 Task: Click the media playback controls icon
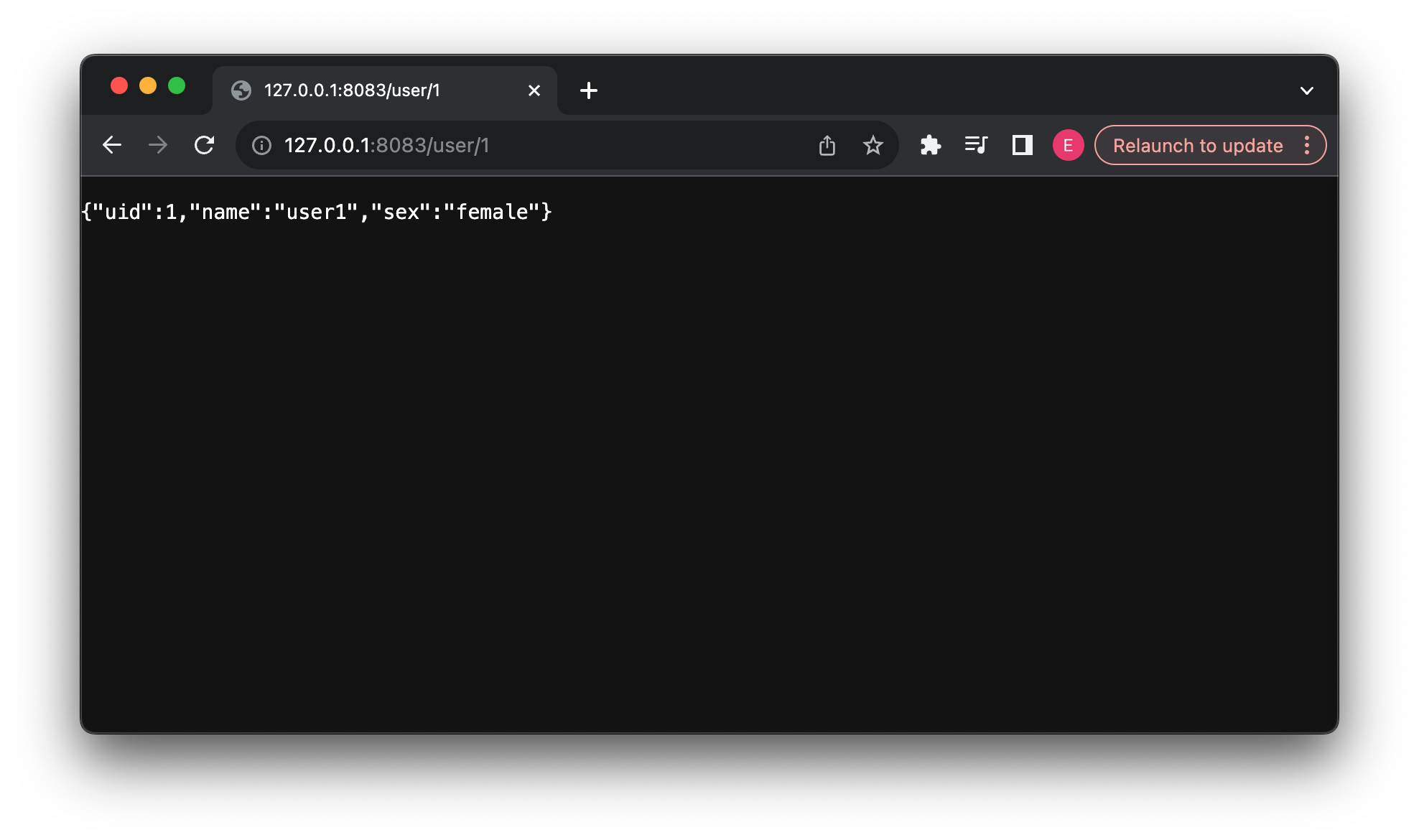point(977,145)
